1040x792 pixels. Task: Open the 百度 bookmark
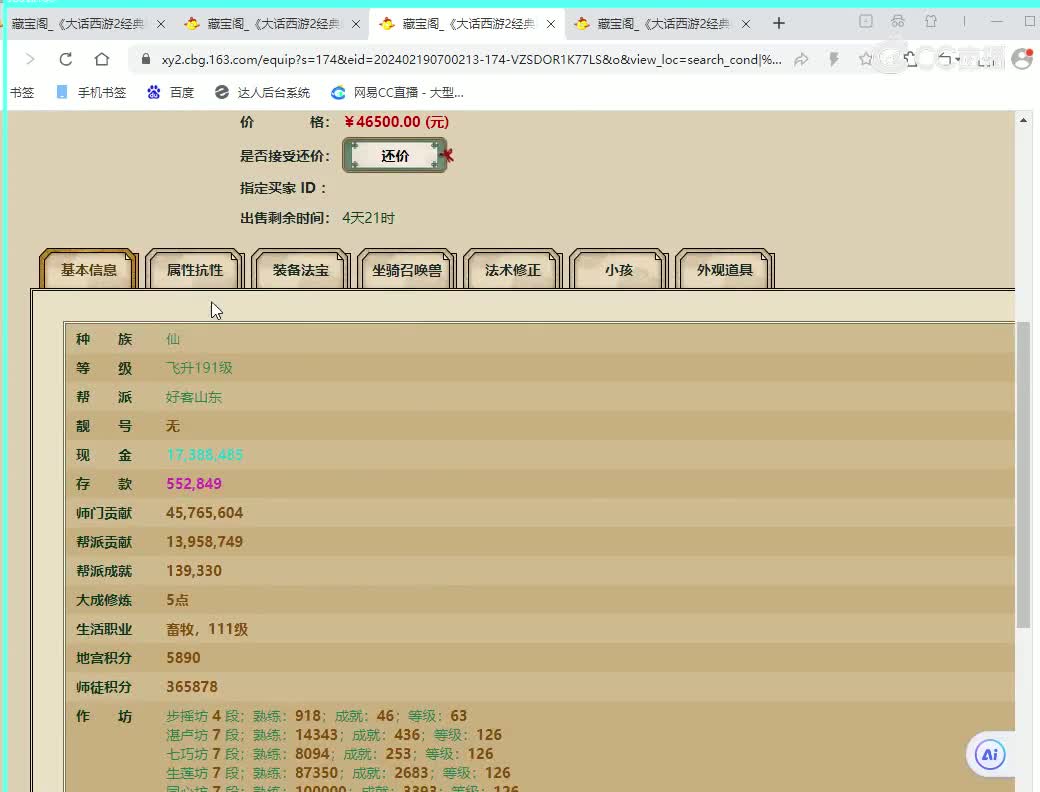(x=170, y=92)
